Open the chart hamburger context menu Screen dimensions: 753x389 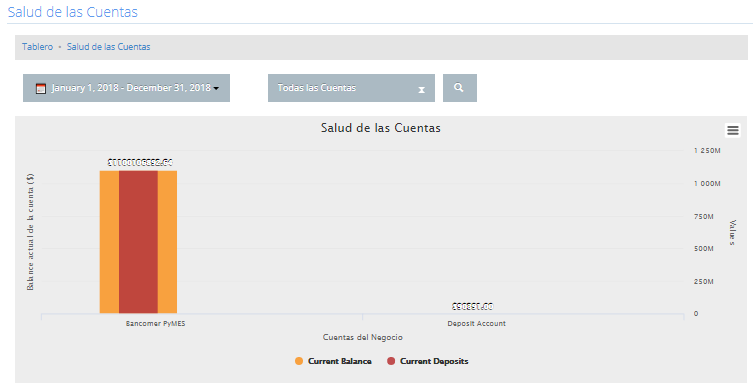[732, 130]
